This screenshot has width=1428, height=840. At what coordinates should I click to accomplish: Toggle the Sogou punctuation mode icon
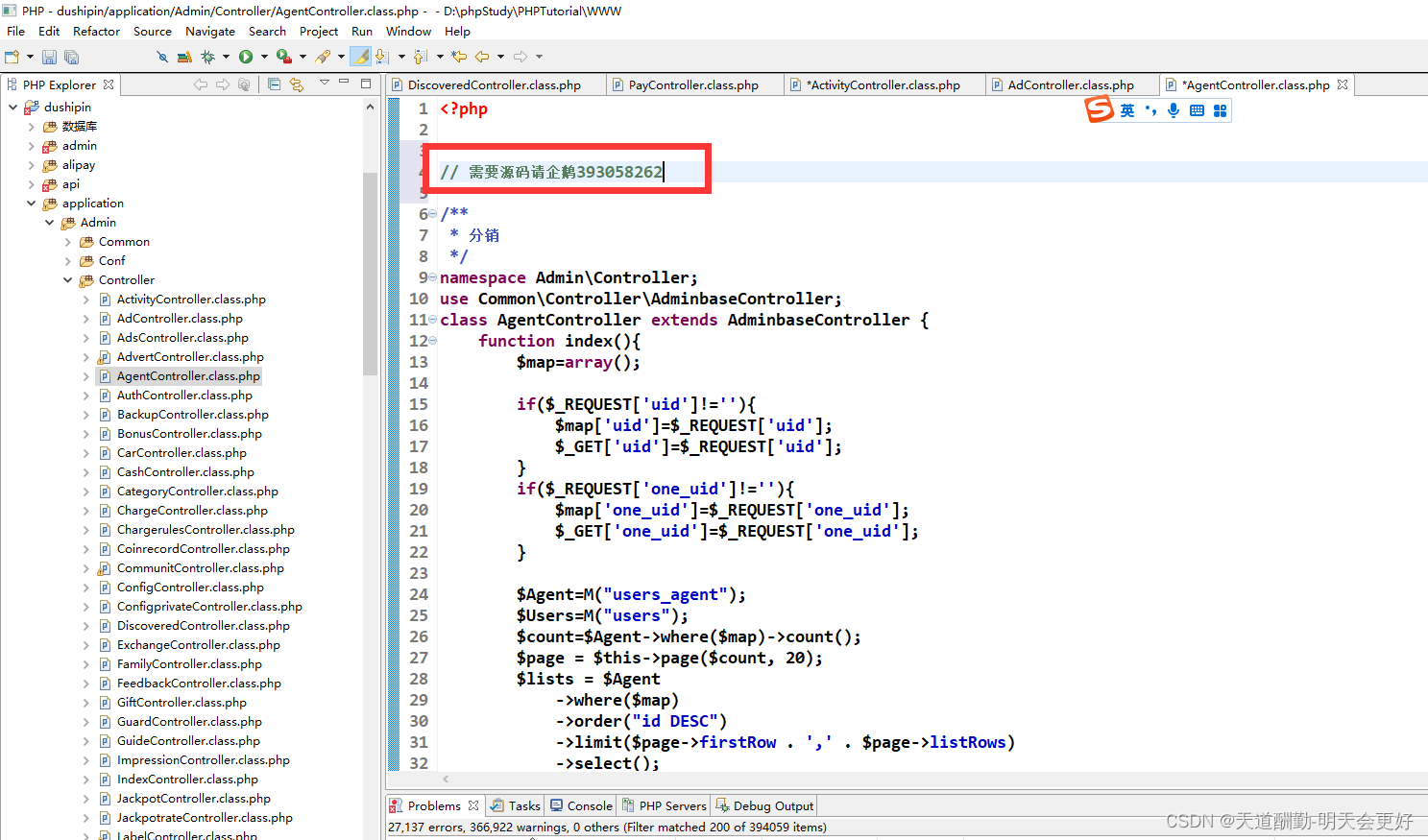coord(1150,110)
